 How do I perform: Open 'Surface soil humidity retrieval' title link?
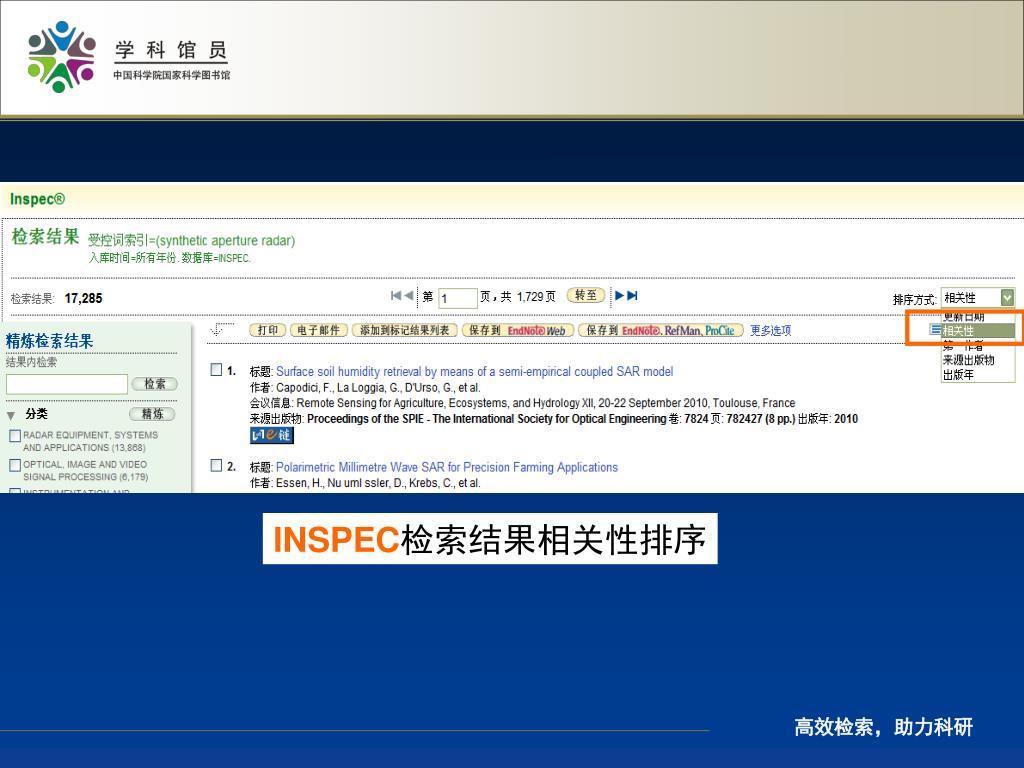[x=475, y=372]
